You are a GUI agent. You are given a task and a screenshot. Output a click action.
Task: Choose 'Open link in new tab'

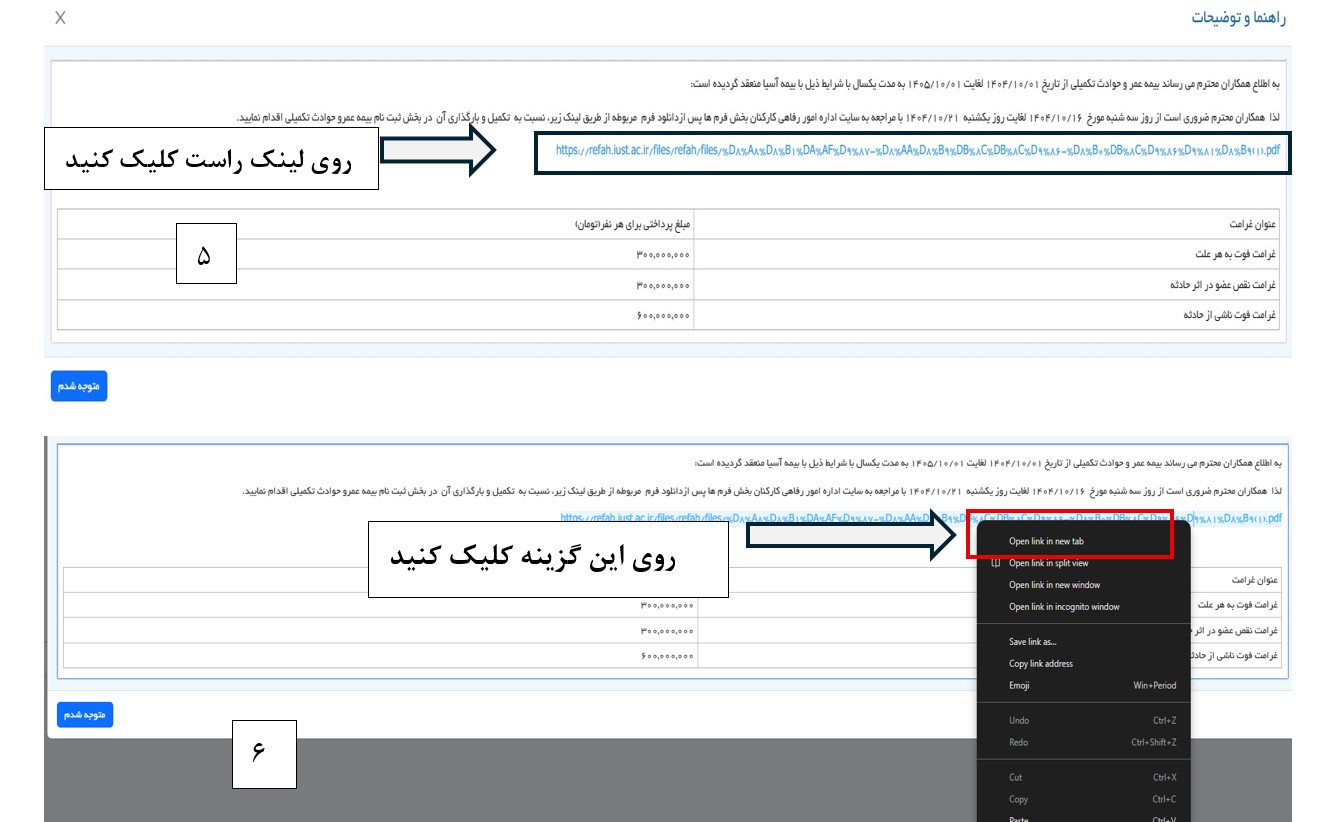(1046, 542)
